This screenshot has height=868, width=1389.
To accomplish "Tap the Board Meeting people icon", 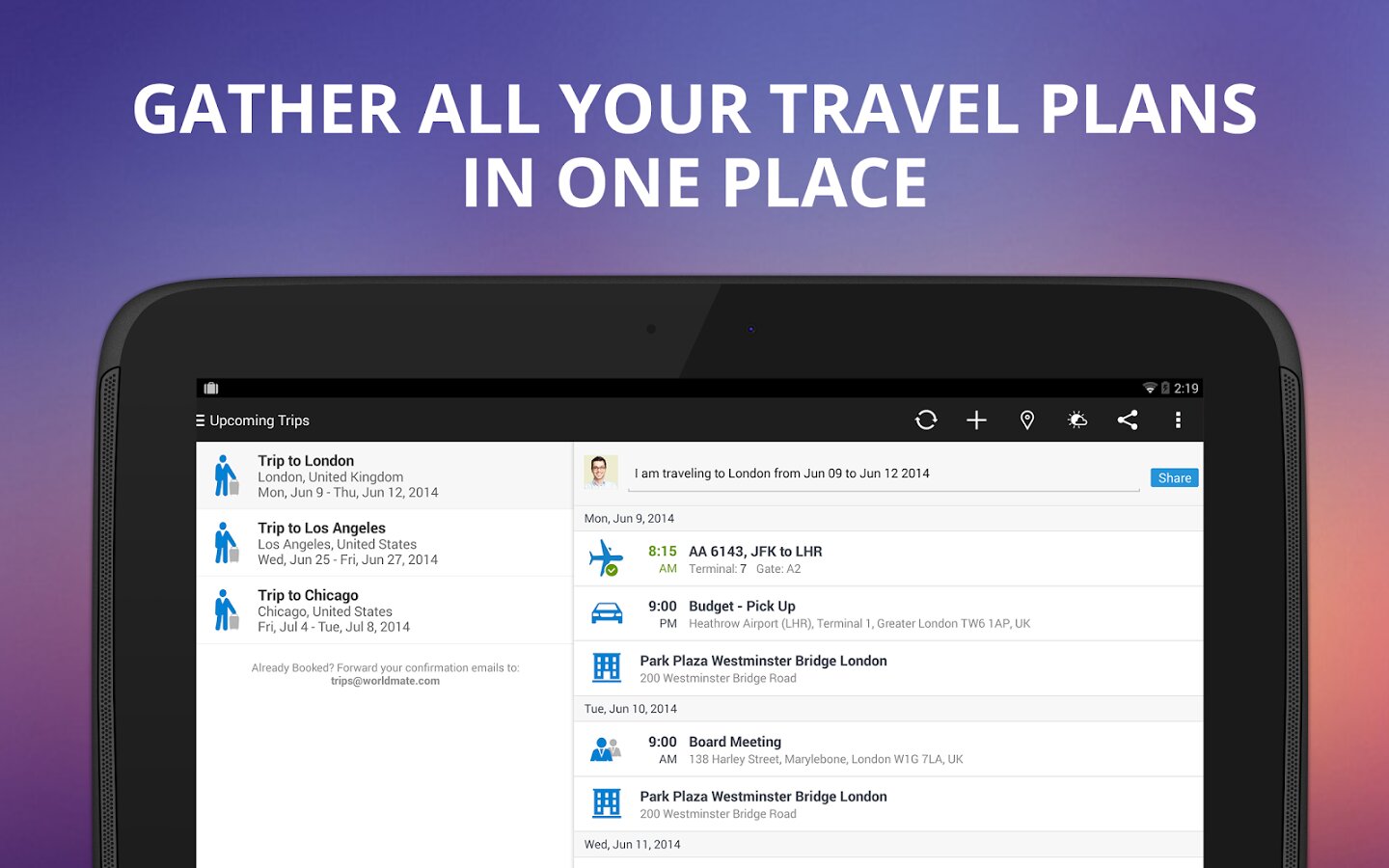I will (606, 749).
